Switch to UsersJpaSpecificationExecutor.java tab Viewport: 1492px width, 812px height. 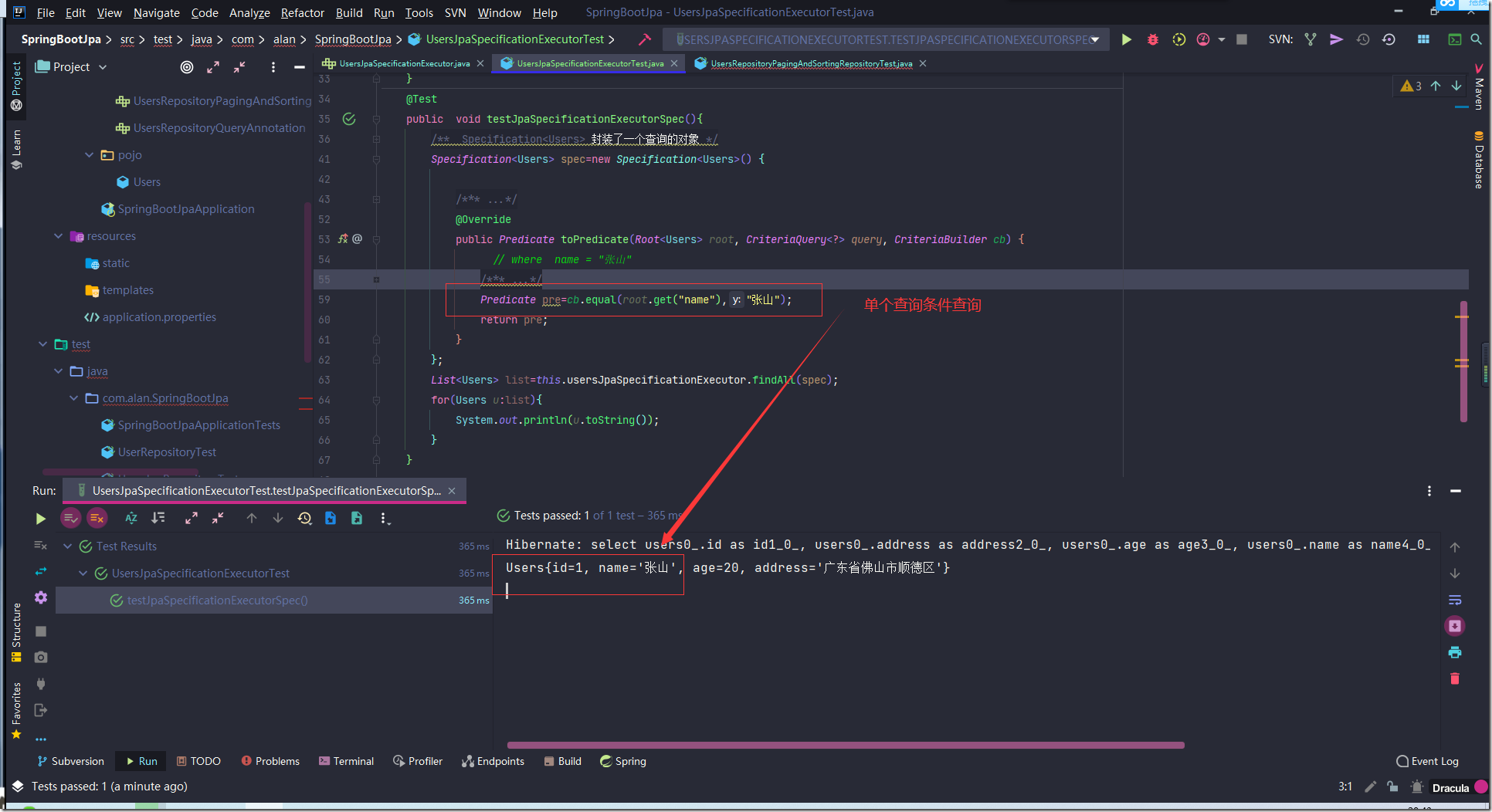[403, 63]
